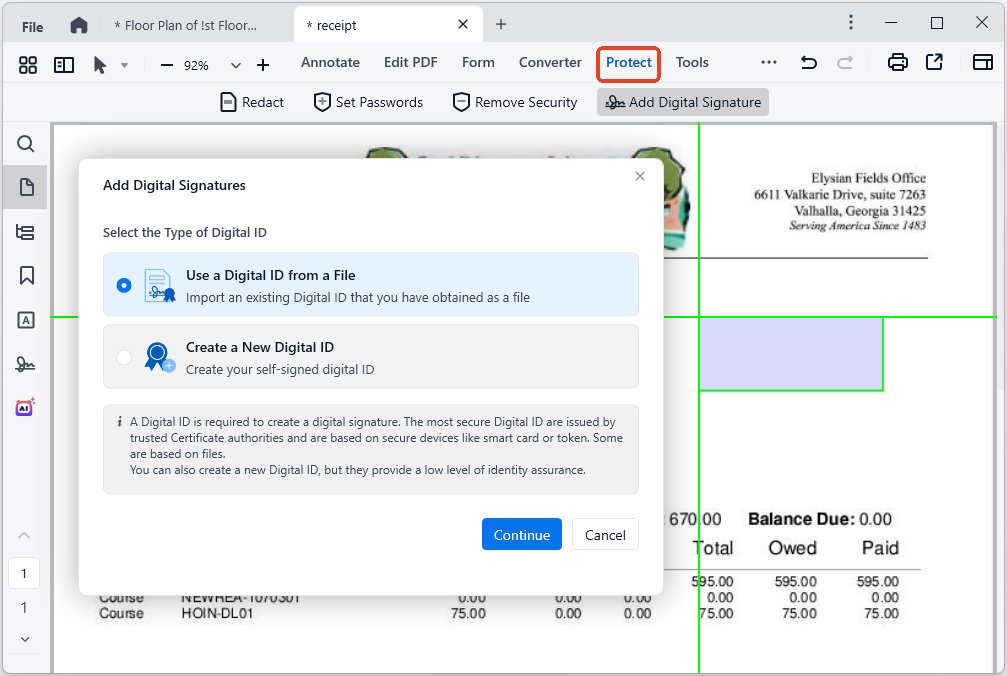Open the Edit PDF tab
The height and width of the screenshot is (676, 1007).
pyautogui.click(x=410, y=62)
